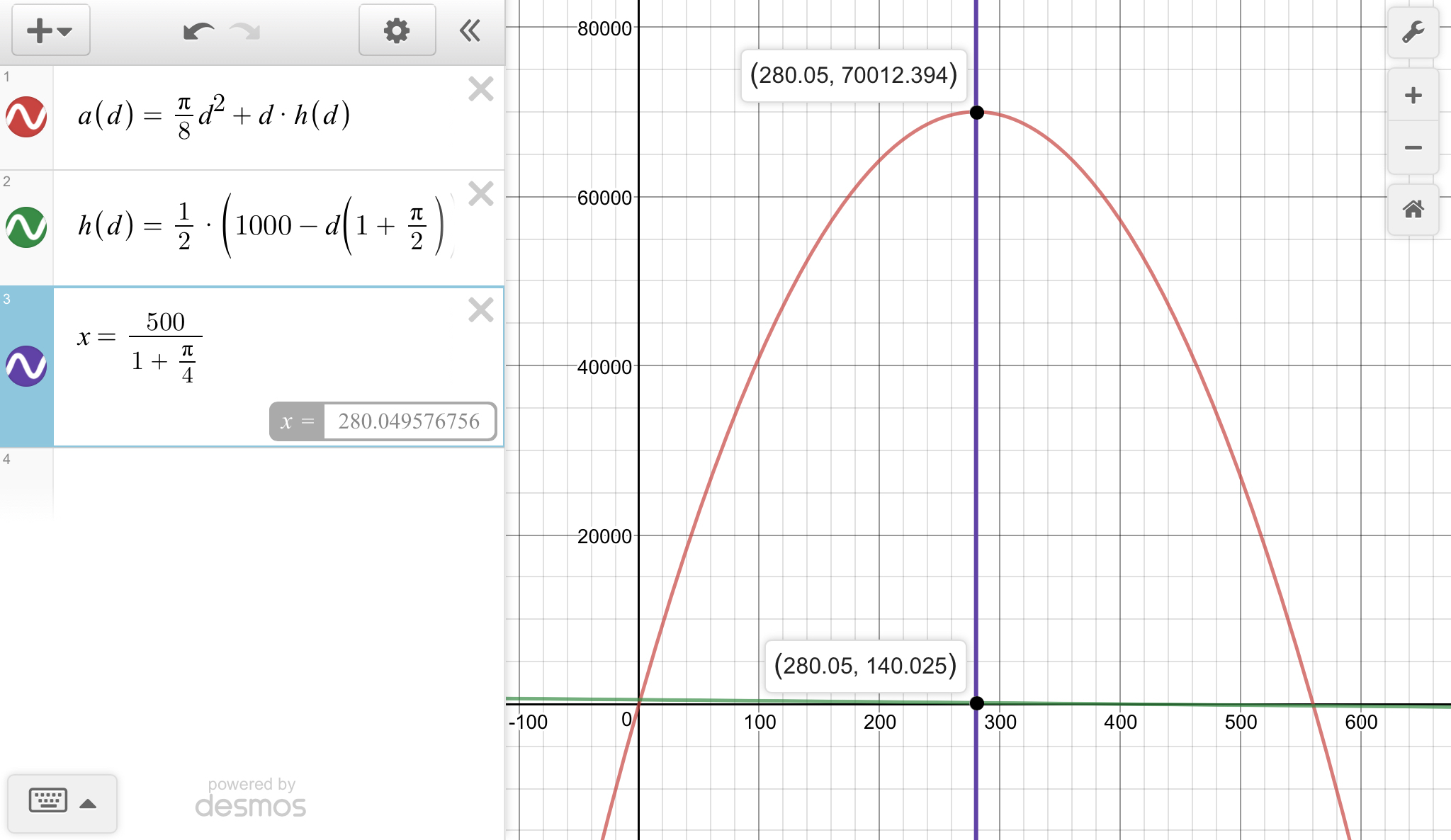The height and width of the screenshot is (840, 1451).
Task: Remove the h(d) expression row
Action: (x=481, y=193)
